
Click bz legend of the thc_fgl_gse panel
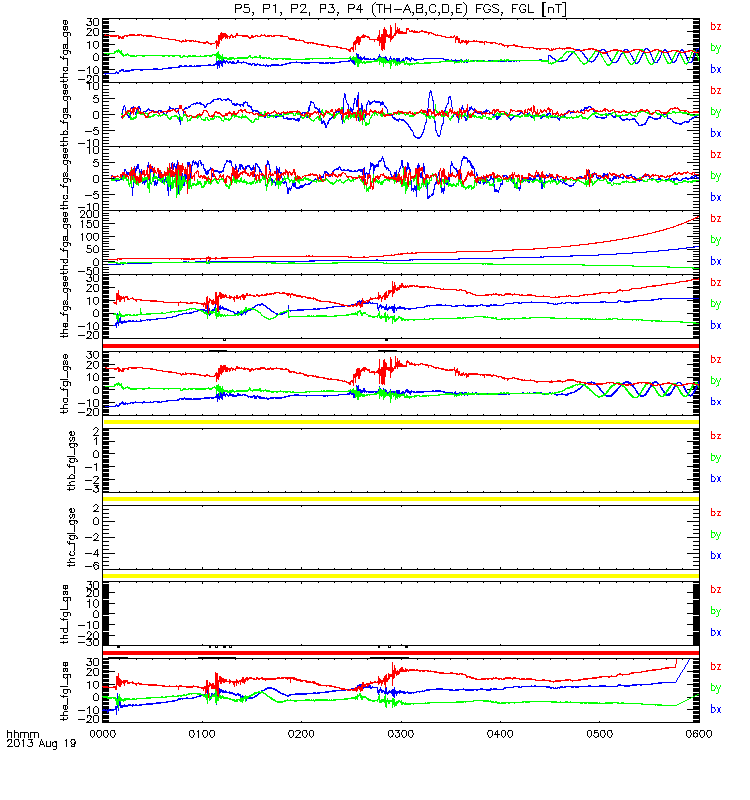pos(715,513)
